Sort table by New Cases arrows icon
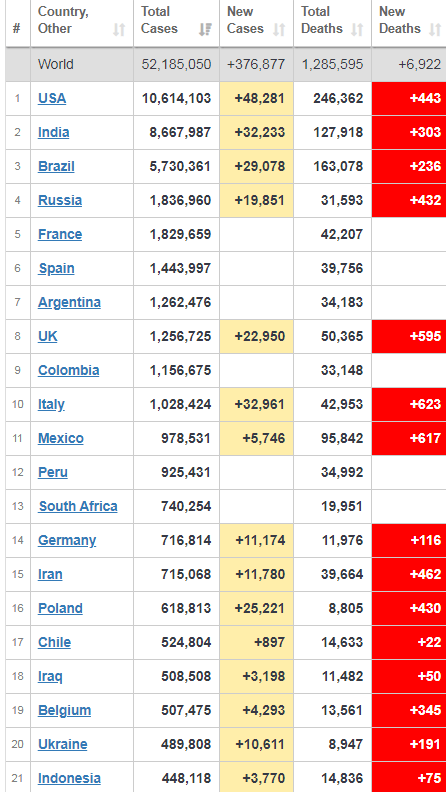The height and width of the screenshot is (792, 446). pos(279,30)
